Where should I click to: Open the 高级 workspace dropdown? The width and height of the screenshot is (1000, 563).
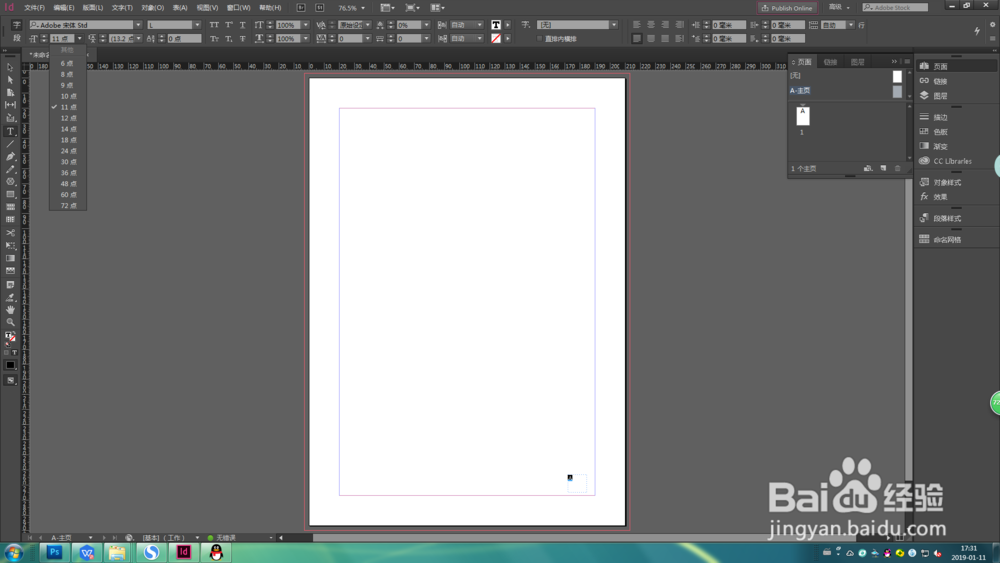tap(839, 8)
